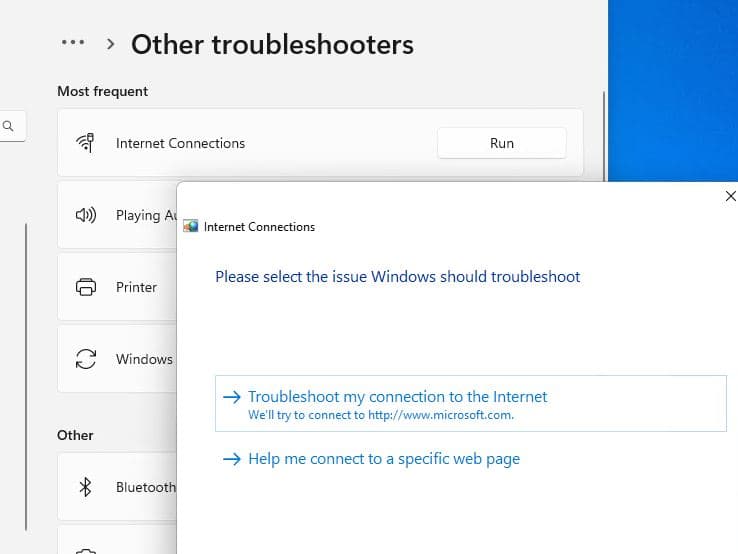Click the 'Other troubleshooters' page heading

(x=273, y=45)
